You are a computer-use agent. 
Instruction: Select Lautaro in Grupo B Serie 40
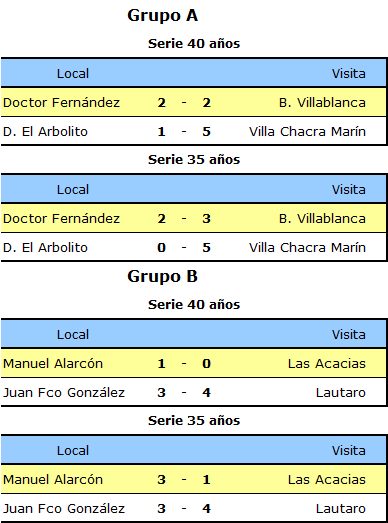click(341, 392)
